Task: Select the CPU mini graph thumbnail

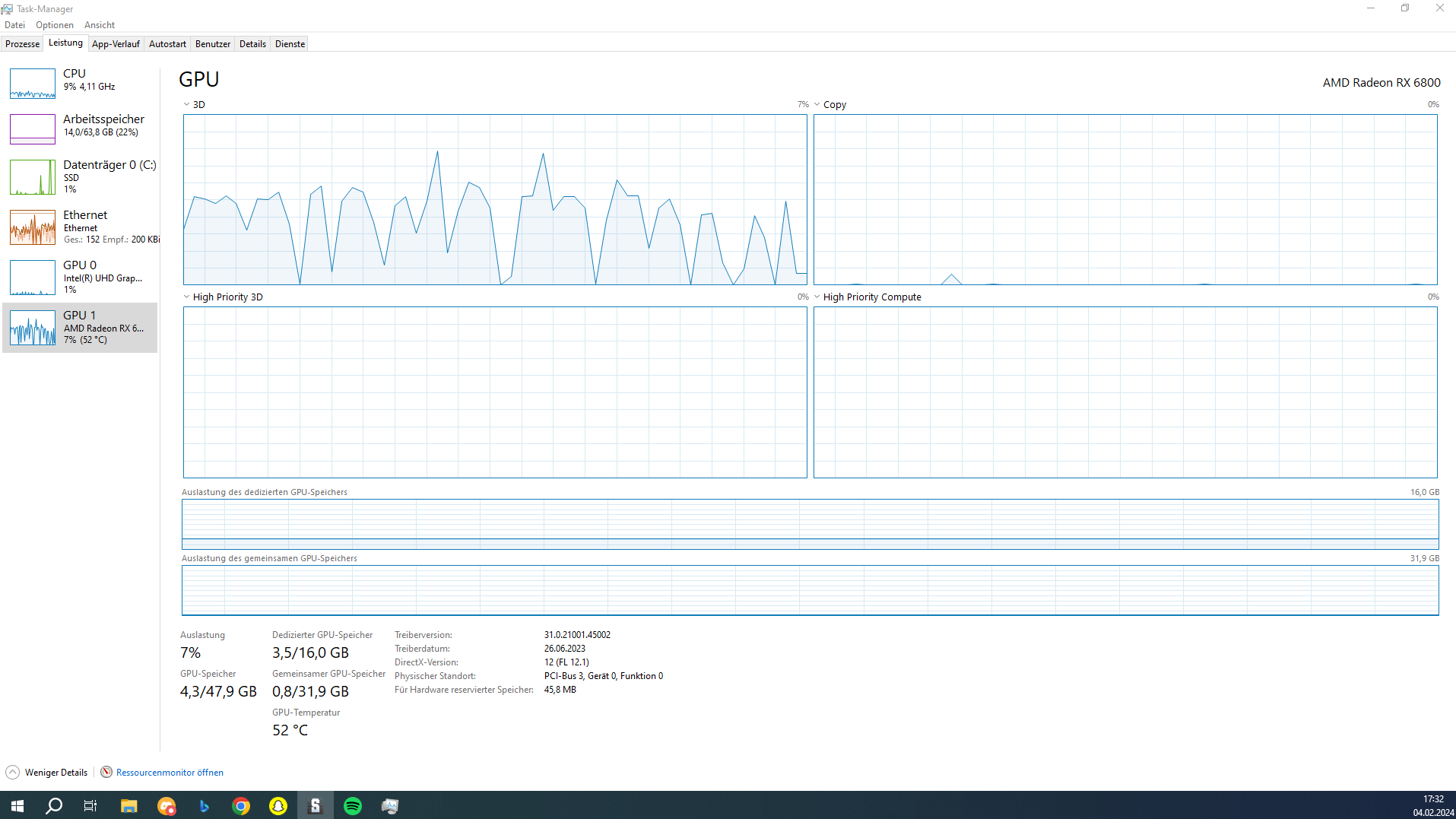Action: pyautogui.click(x=33, y=84)
